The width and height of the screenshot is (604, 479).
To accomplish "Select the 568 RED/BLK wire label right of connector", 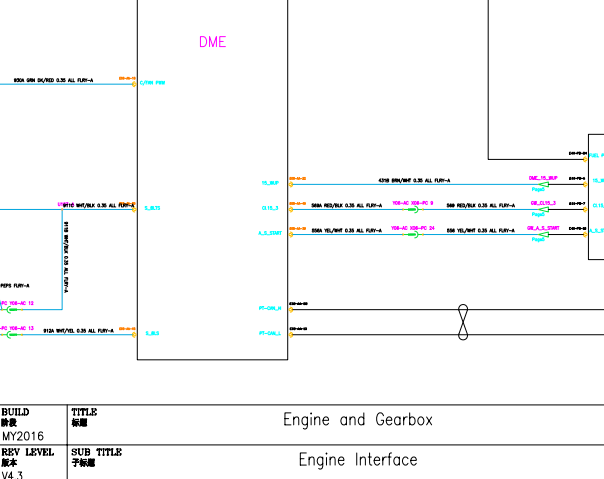I will click(x=480, y=205).
